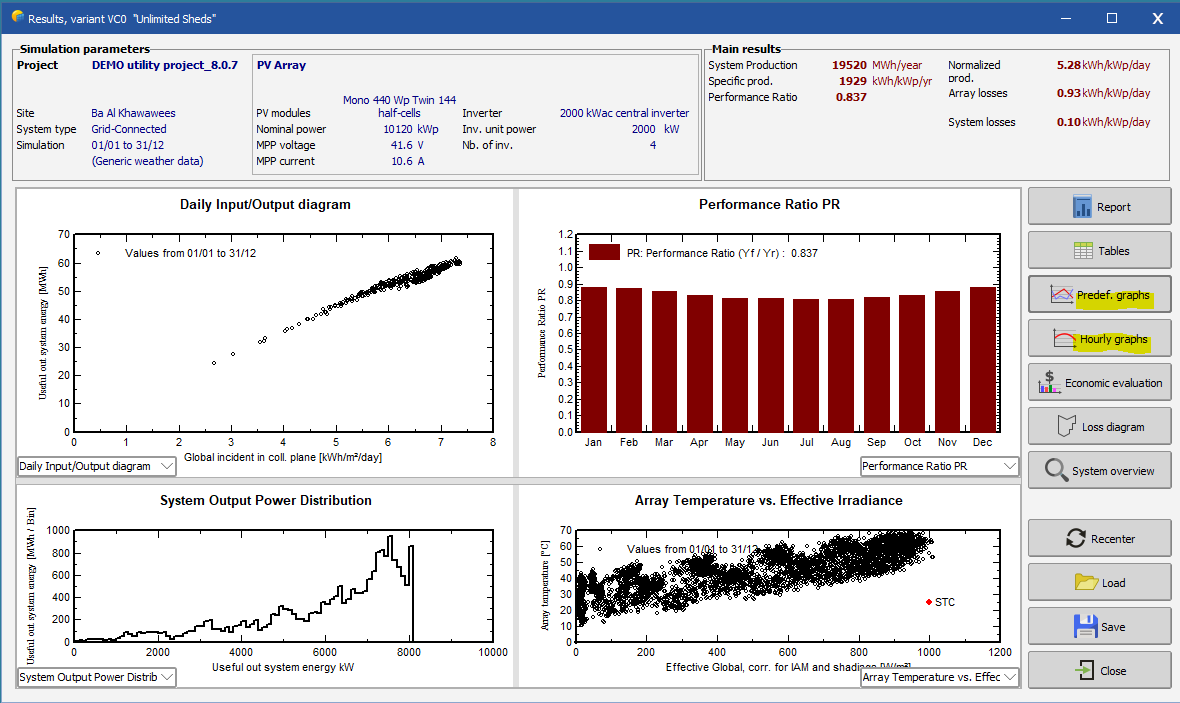Viewport: 1180px width, 703px height.
Task: Click the Predef. graphs chart icon
Action: pyautogui.click(x=1061, y=295)
